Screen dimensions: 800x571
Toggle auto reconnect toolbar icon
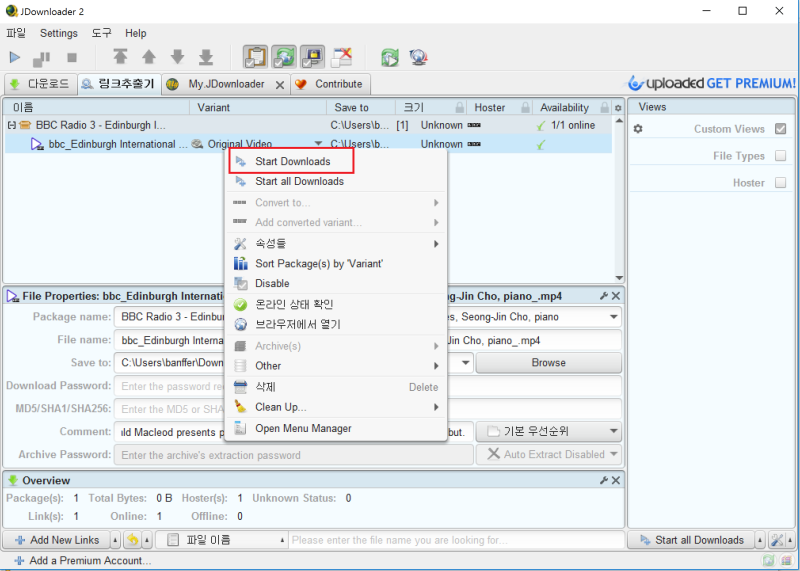[284, 57]
